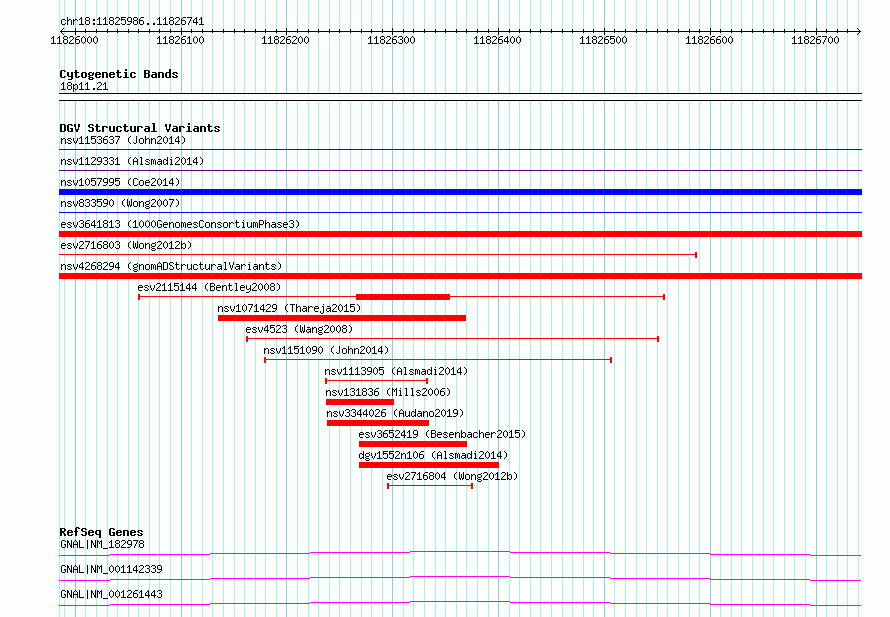Click the thin red esv2716803 variant line
890x617 pixels.
tap(378, 255)
